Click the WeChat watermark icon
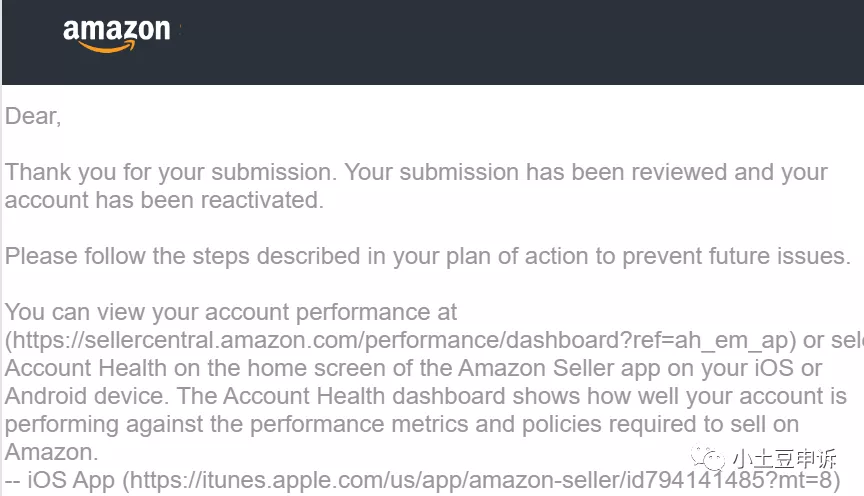The image size is (864, 496). click(715, 459)
